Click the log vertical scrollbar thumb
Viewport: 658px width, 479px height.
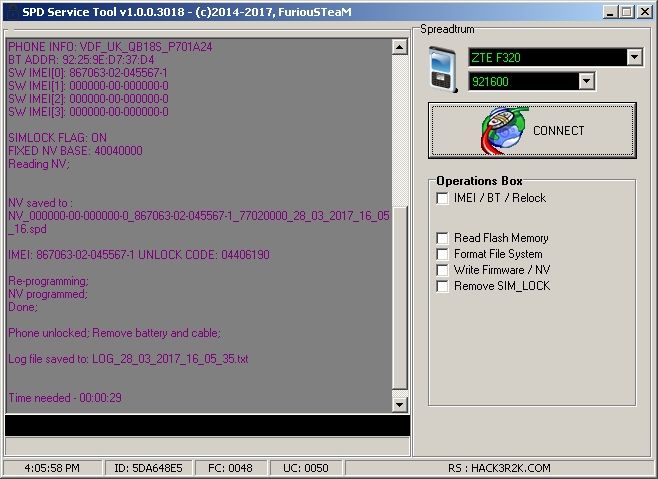(x=400, y=297)
